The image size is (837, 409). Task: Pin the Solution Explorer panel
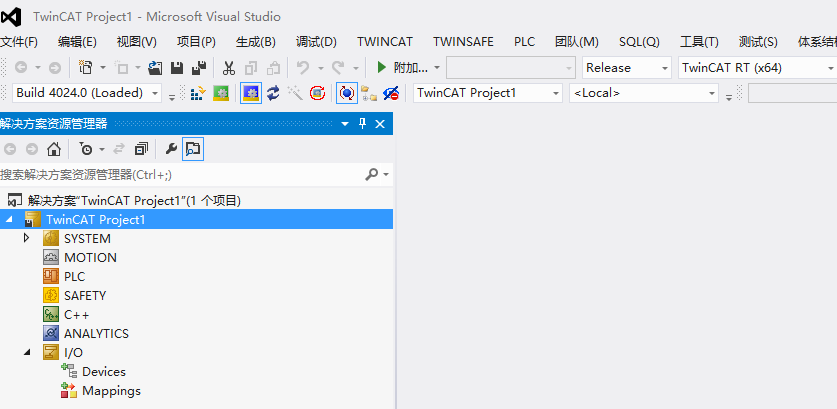coord(362,124)
